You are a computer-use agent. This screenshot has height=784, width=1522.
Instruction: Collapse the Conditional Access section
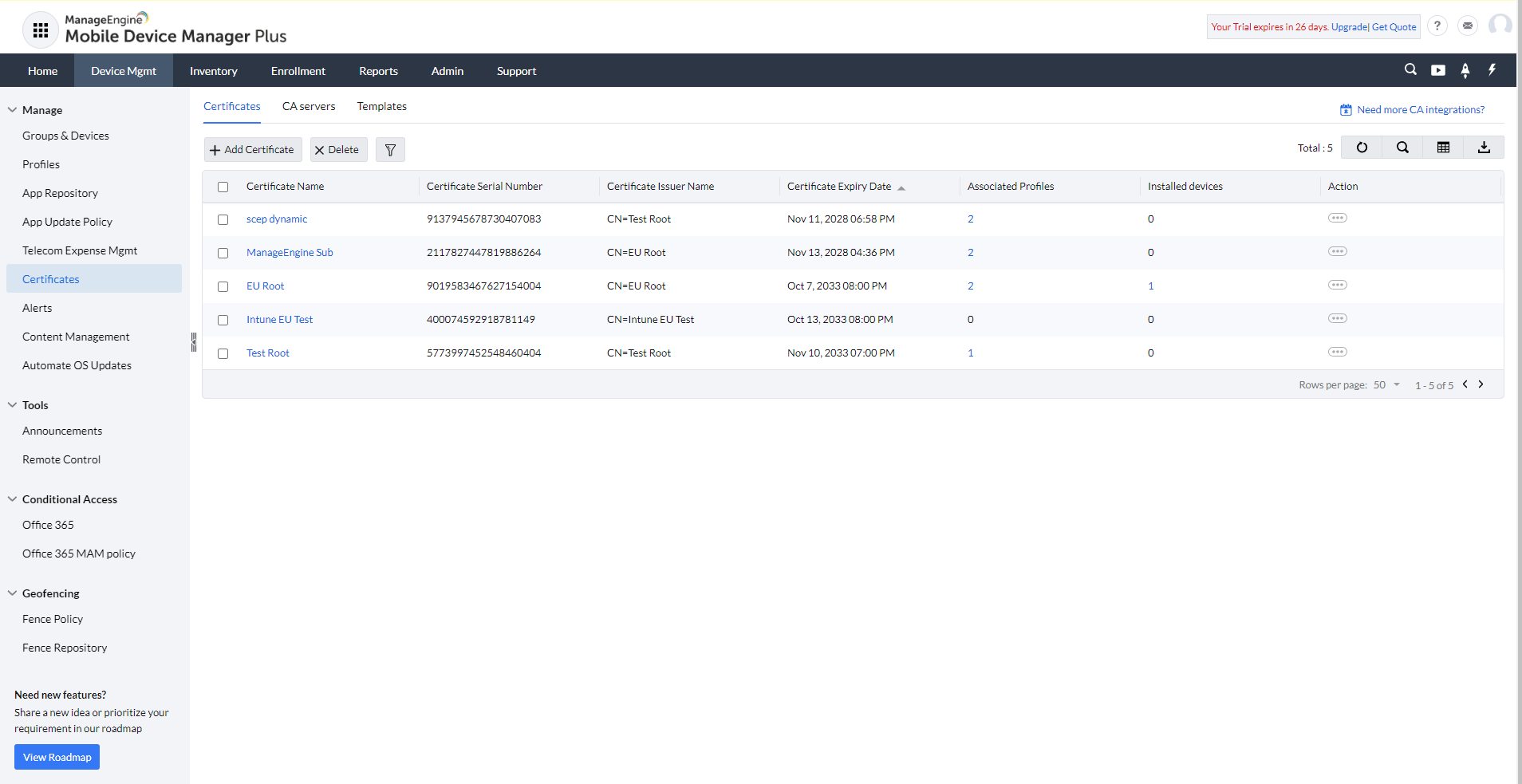(x=12, y=499)
